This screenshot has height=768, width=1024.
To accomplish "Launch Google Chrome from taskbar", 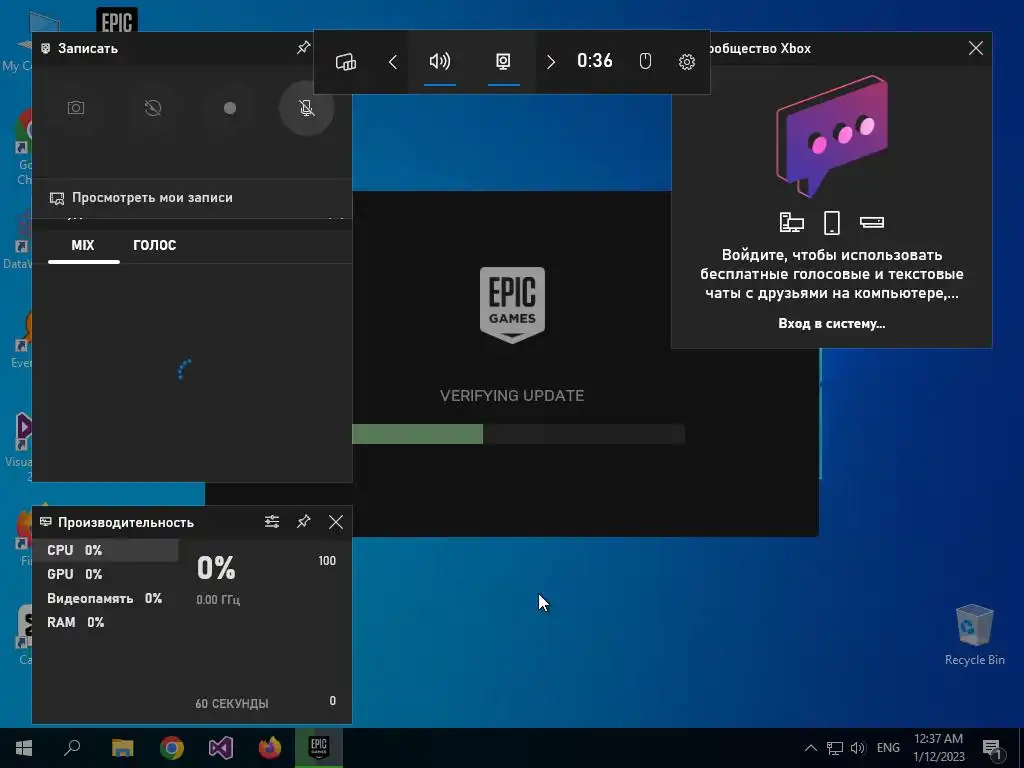I will coord(172,748).
